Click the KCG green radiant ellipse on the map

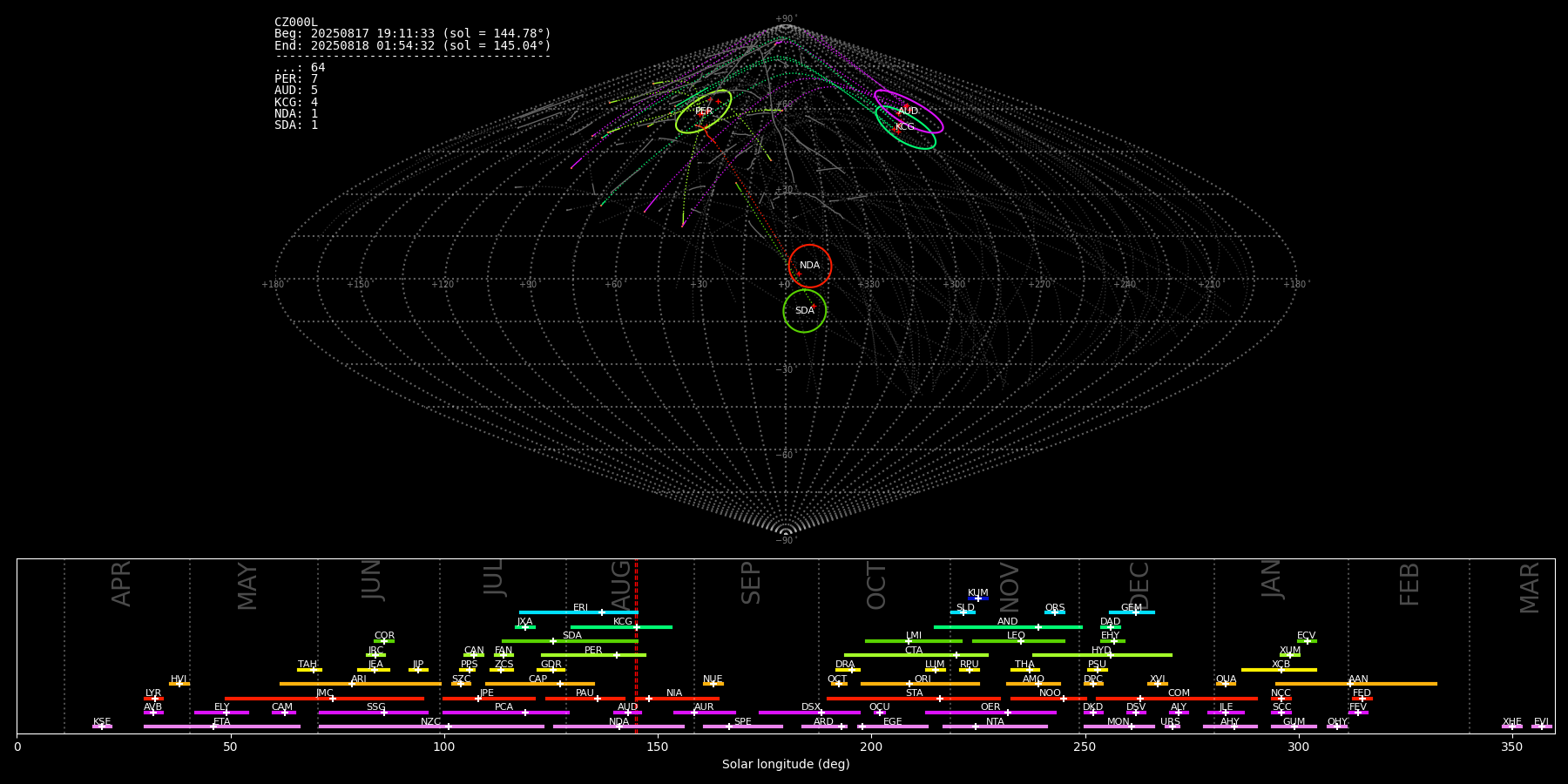coord(906,127)
